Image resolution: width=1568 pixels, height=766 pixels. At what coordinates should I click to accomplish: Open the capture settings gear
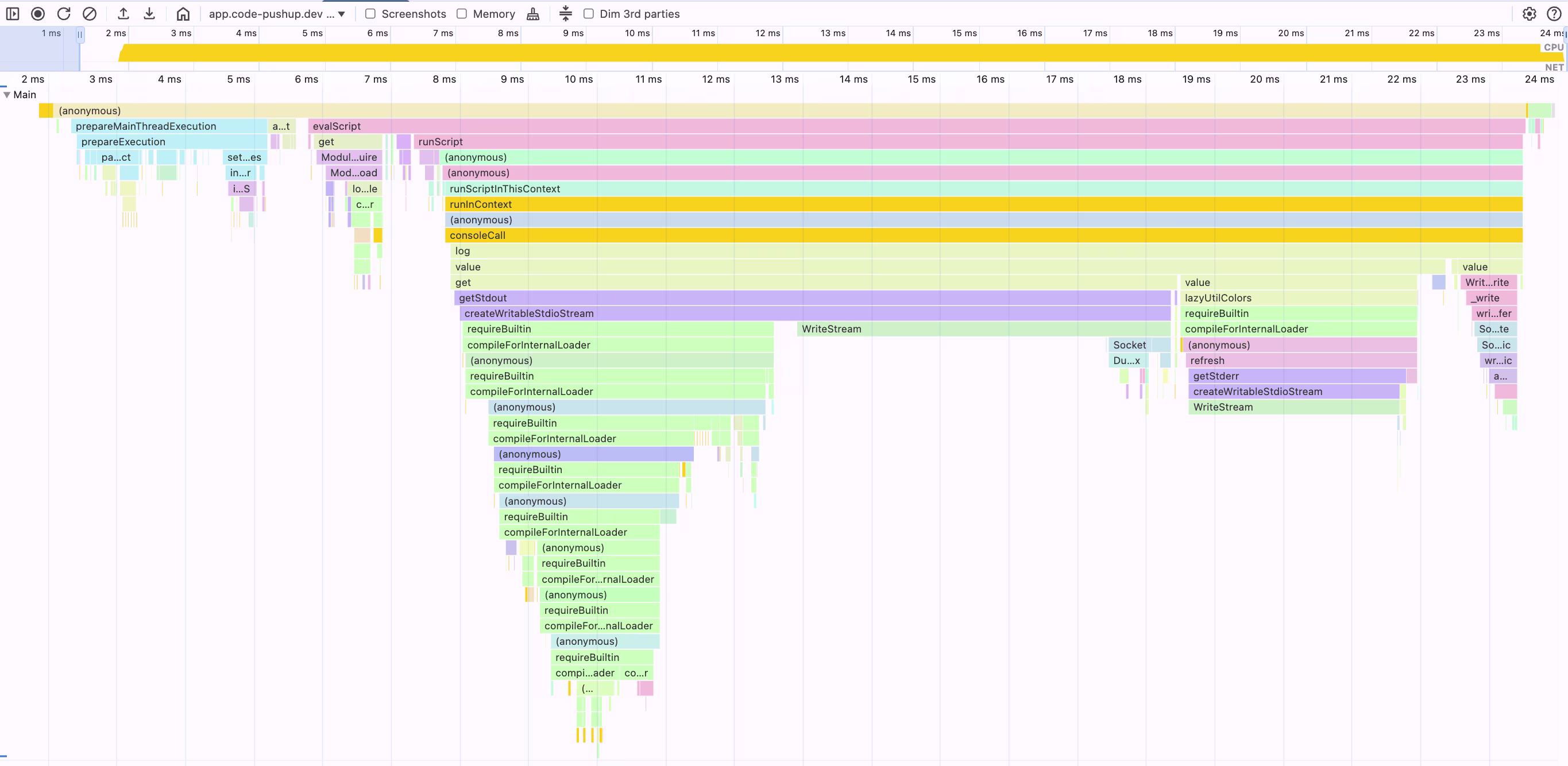(x=1529, y=13)
